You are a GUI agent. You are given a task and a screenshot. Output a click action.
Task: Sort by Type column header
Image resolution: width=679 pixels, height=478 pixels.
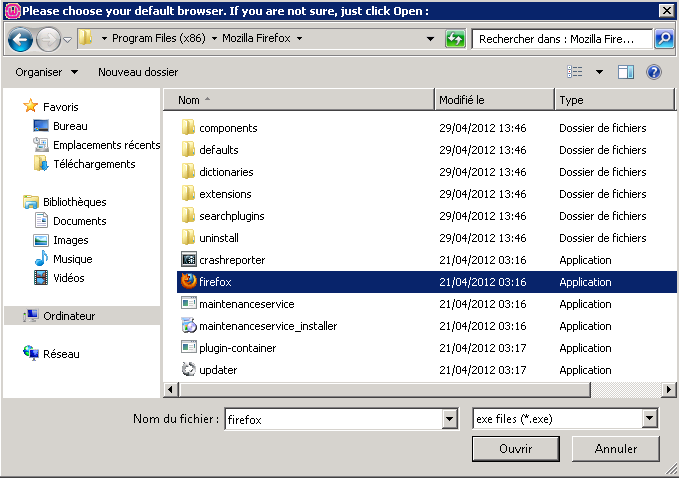[614, 100]
